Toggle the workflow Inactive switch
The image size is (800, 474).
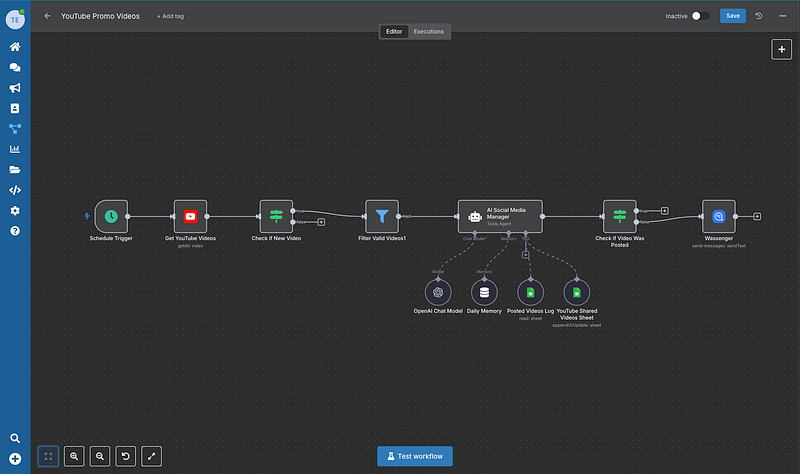click(700, 16)
